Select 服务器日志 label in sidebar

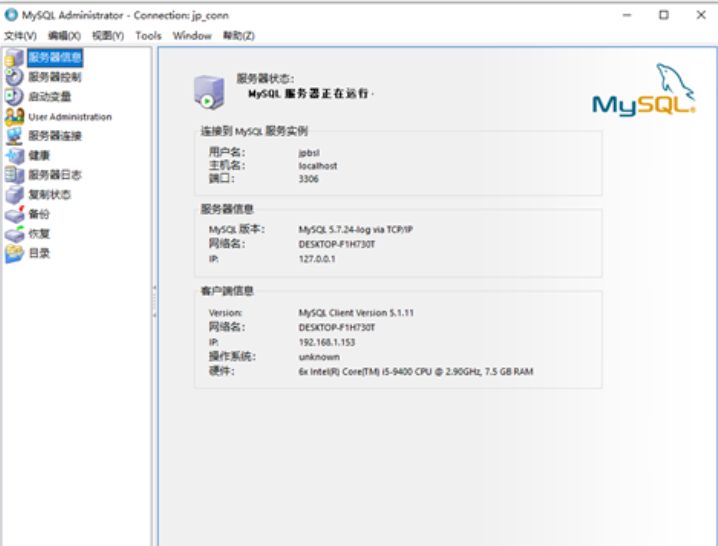click(x=55, y=175)
